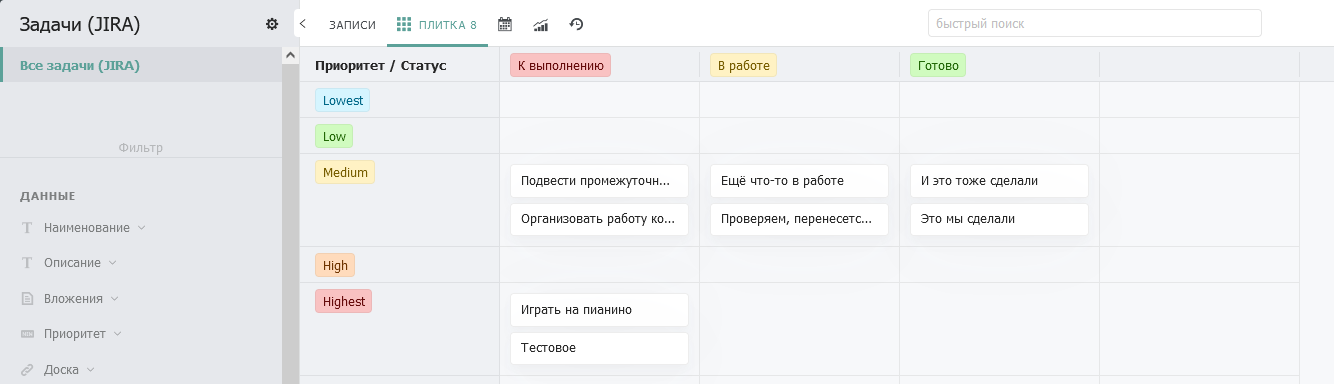This screenshot has width=1334, height=384.
Task: Switch to the calendar view icon
Action: tap(505, 24)
